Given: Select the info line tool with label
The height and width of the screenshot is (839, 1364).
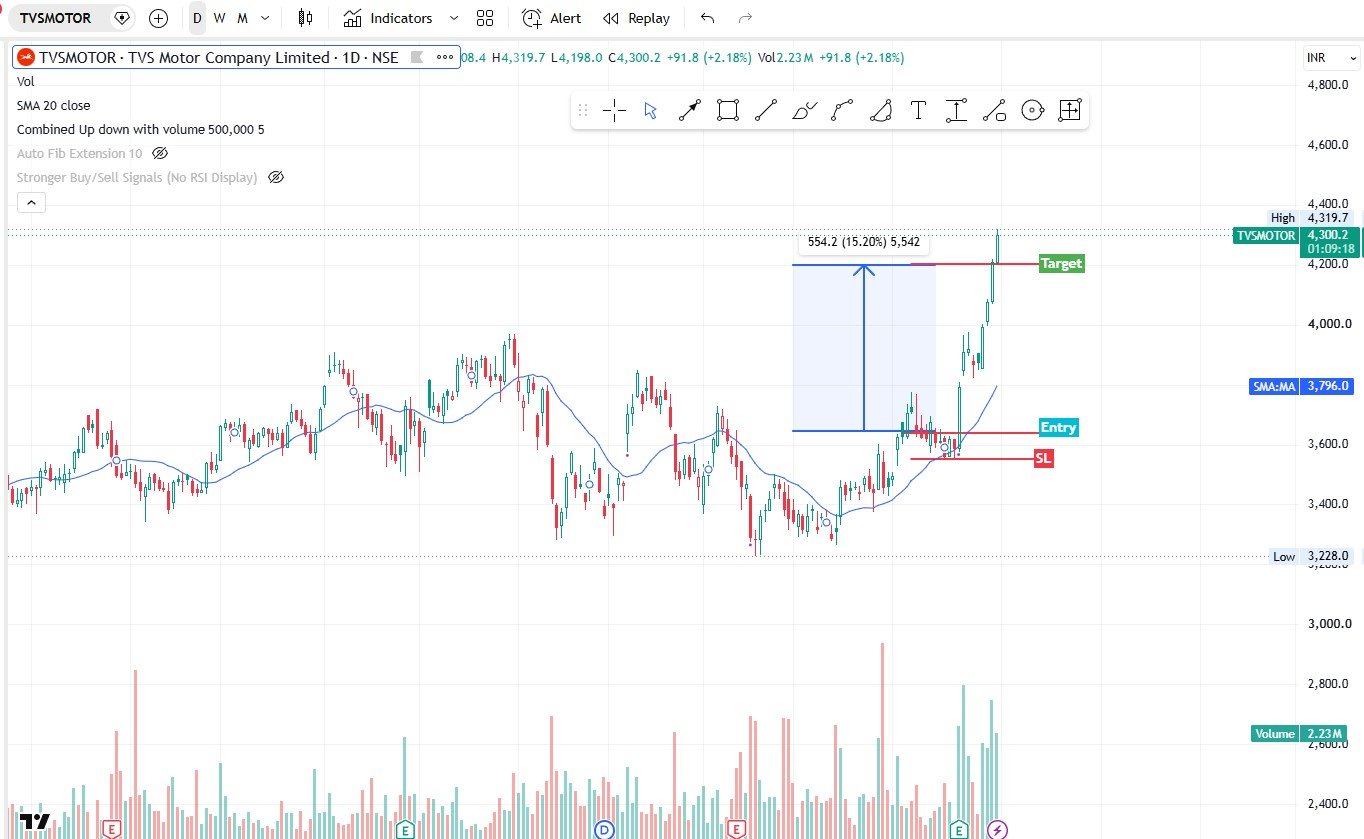Looking at the screenshot, I should (x=994, y=111).
